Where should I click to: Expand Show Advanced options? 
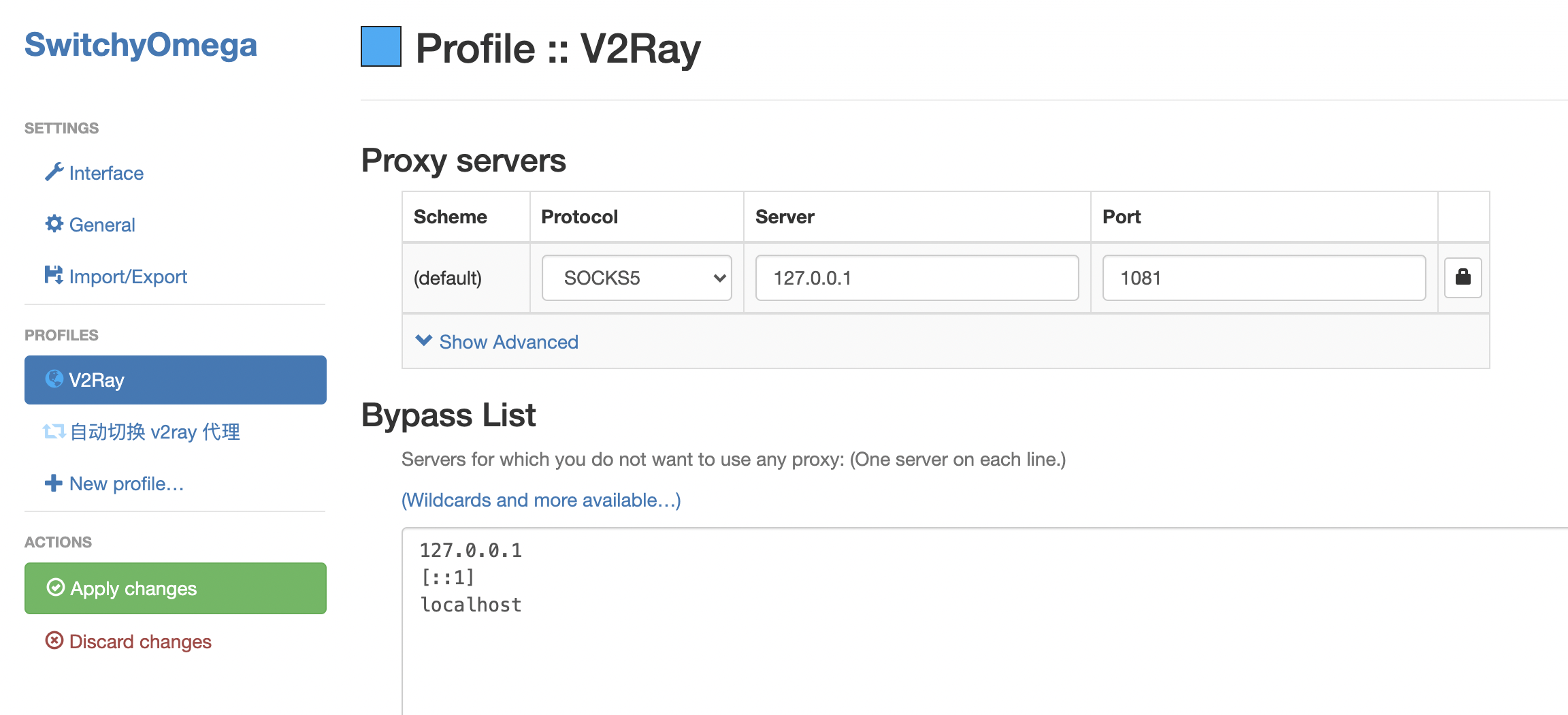(508, 342)
